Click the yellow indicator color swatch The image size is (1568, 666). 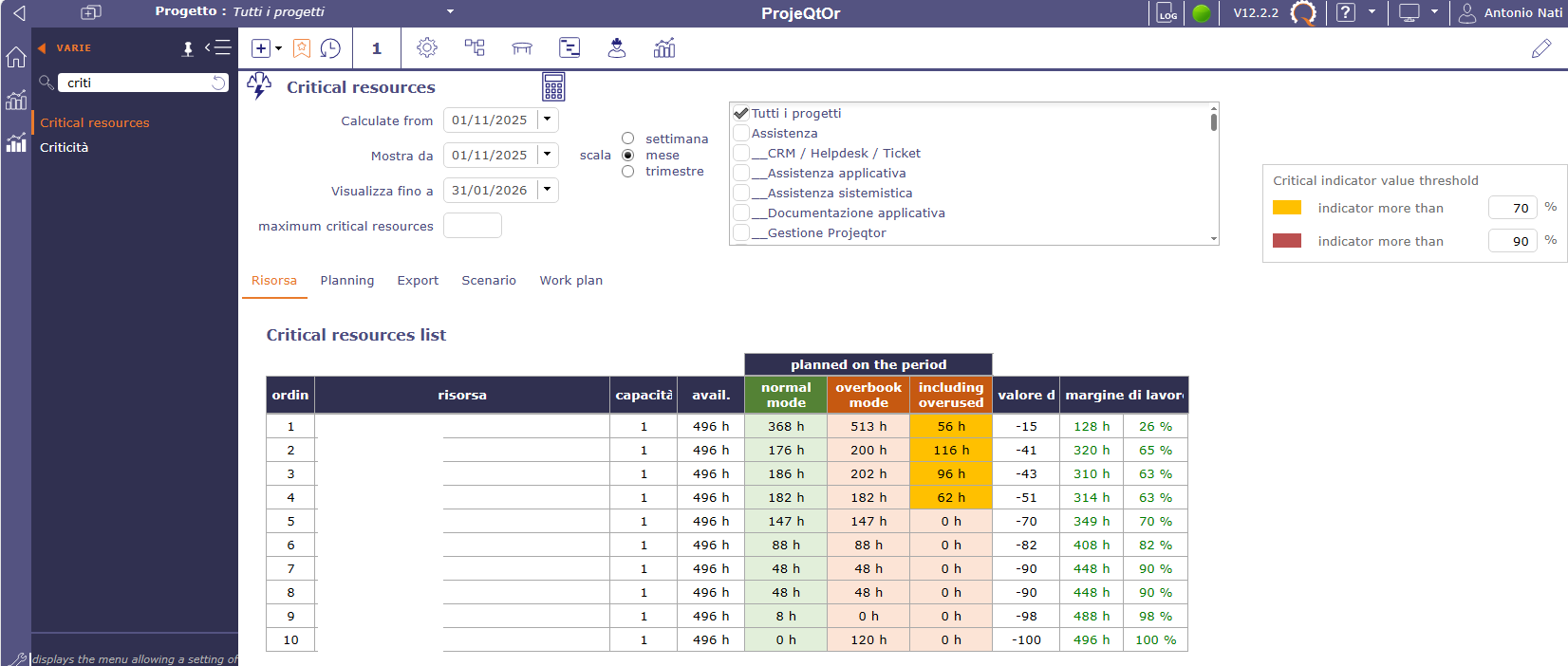coord(1286,208)
